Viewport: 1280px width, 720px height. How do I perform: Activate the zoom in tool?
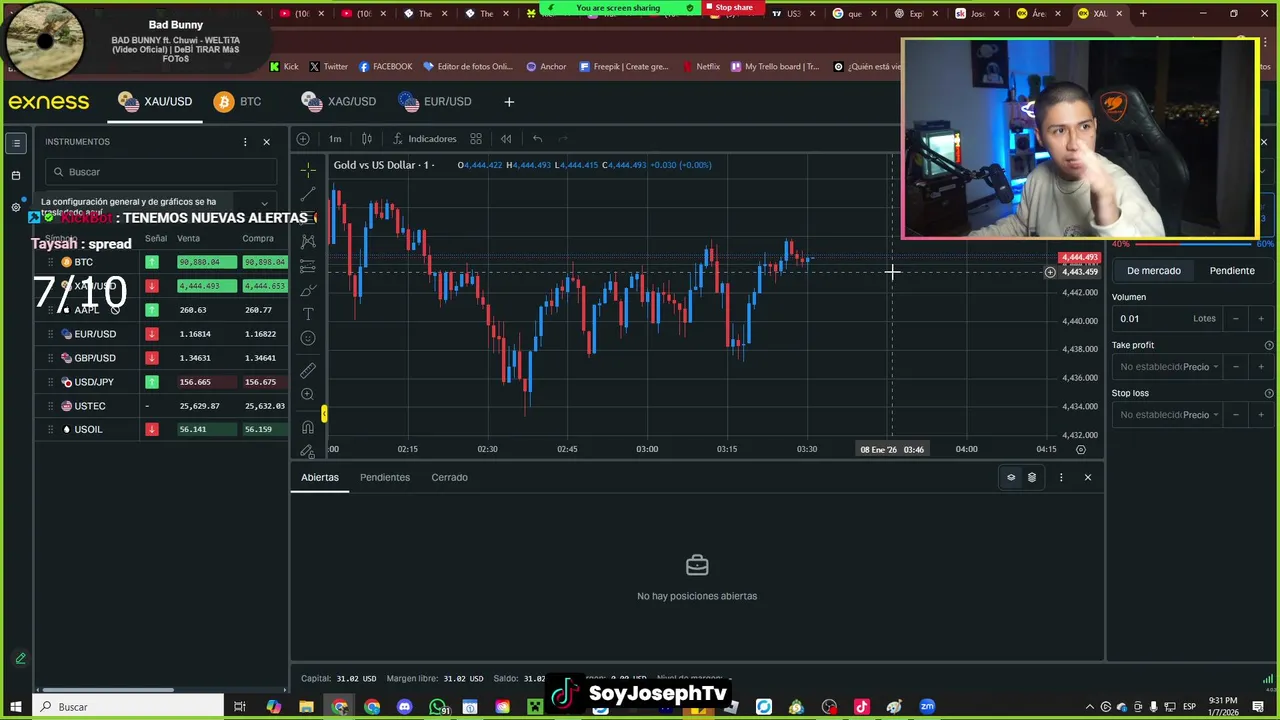308,395
